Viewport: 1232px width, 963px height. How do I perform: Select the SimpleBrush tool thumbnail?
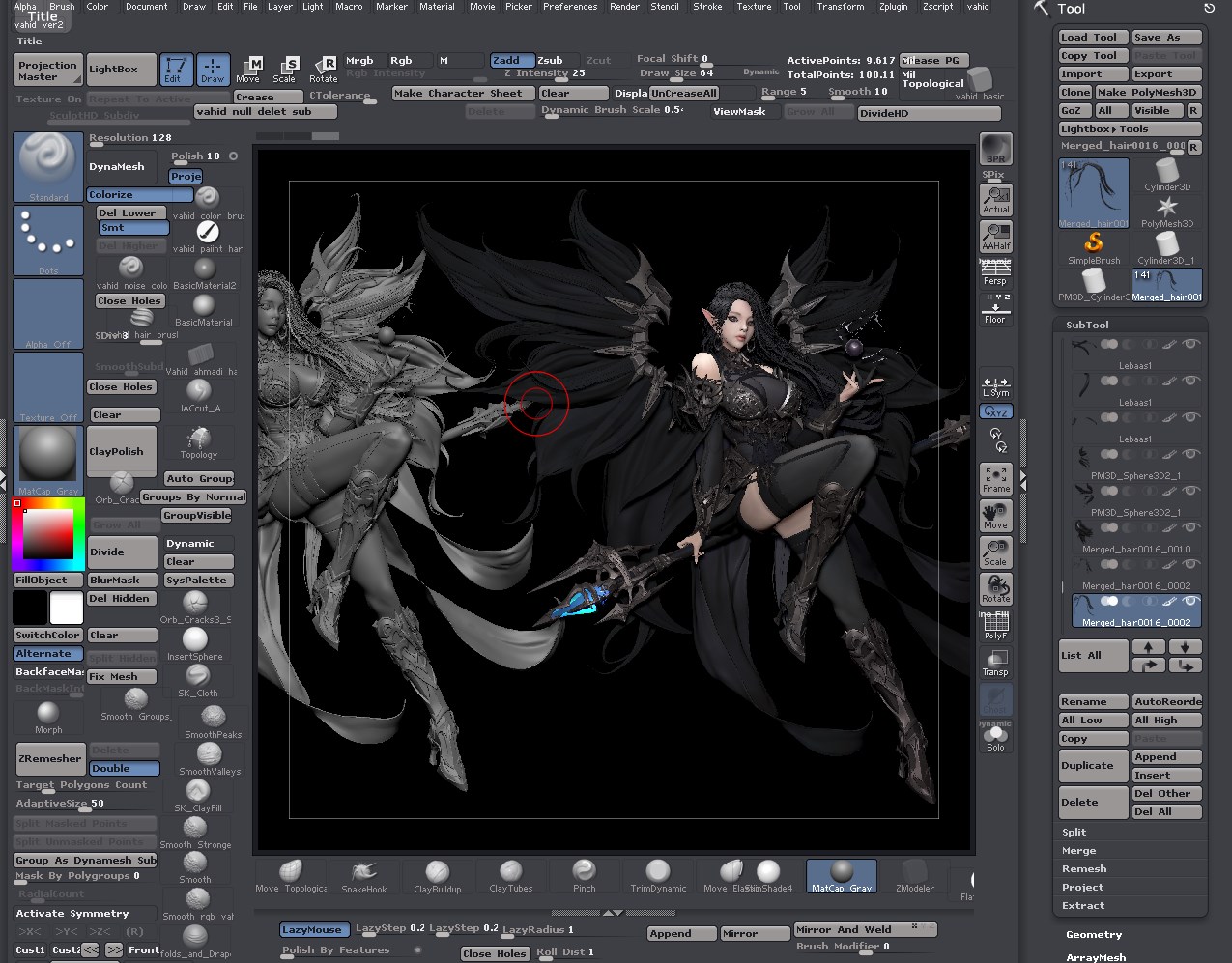coord(1094,247)
